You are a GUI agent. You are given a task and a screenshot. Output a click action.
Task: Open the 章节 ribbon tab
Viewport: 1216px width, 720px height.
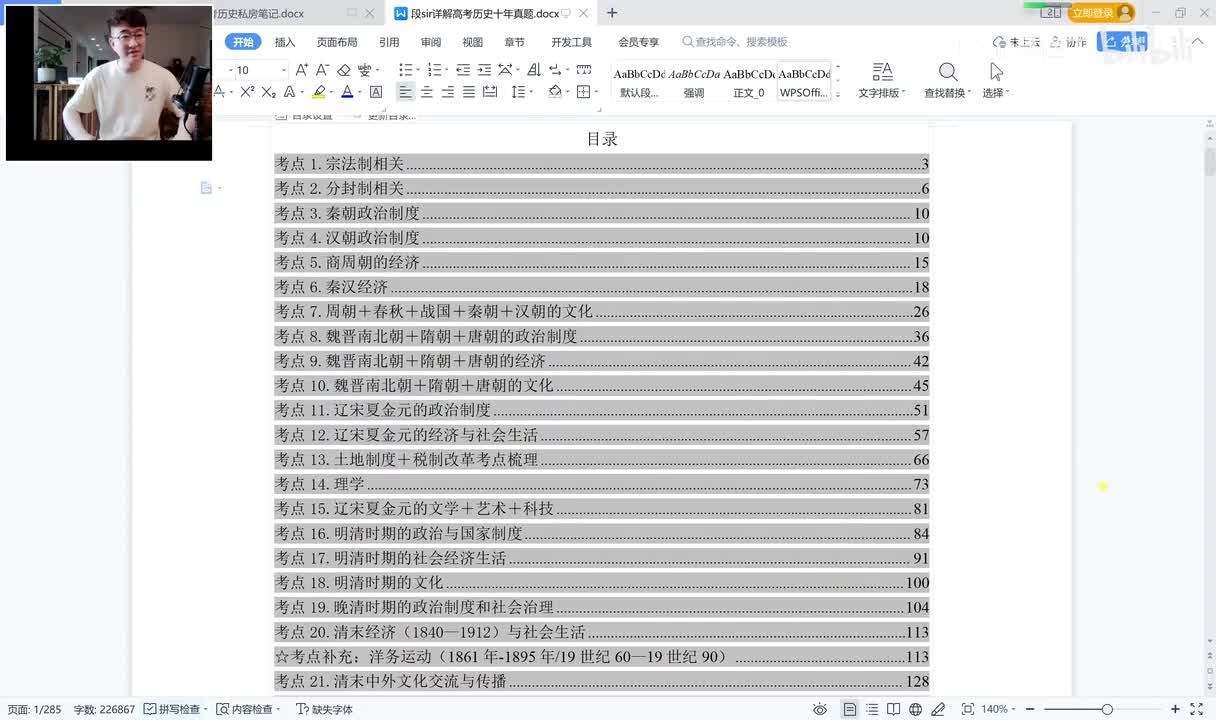(x=514, y=42)
